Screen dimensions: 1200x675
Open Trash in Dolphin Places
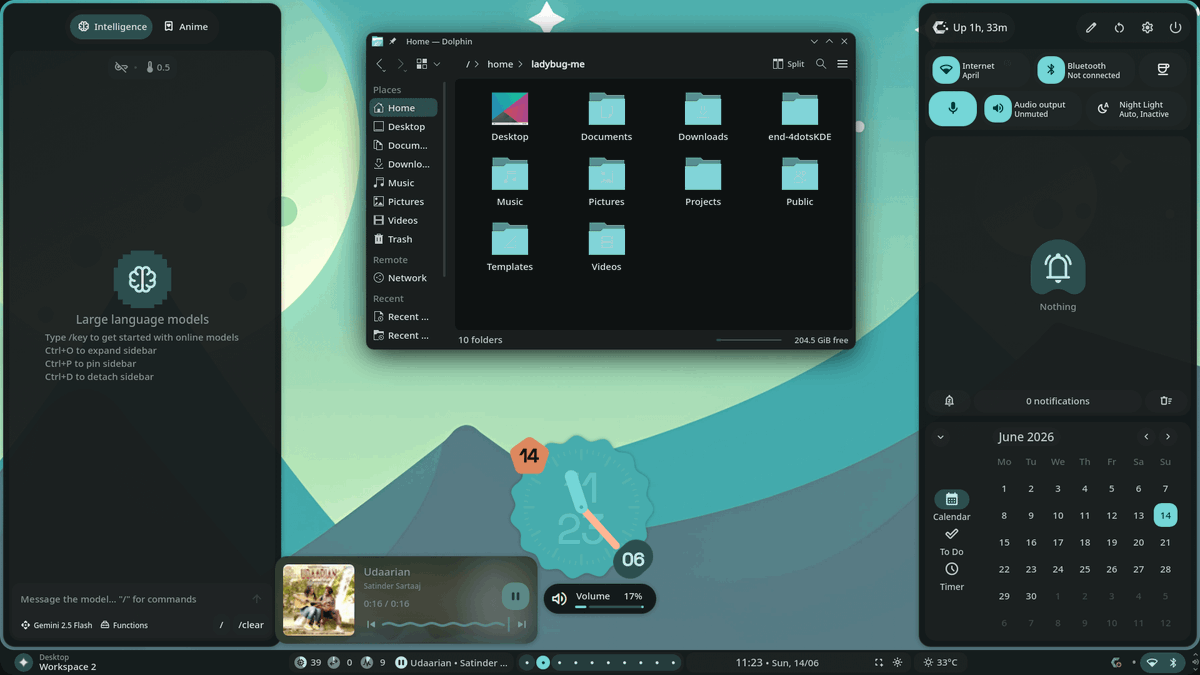[403, 239]
